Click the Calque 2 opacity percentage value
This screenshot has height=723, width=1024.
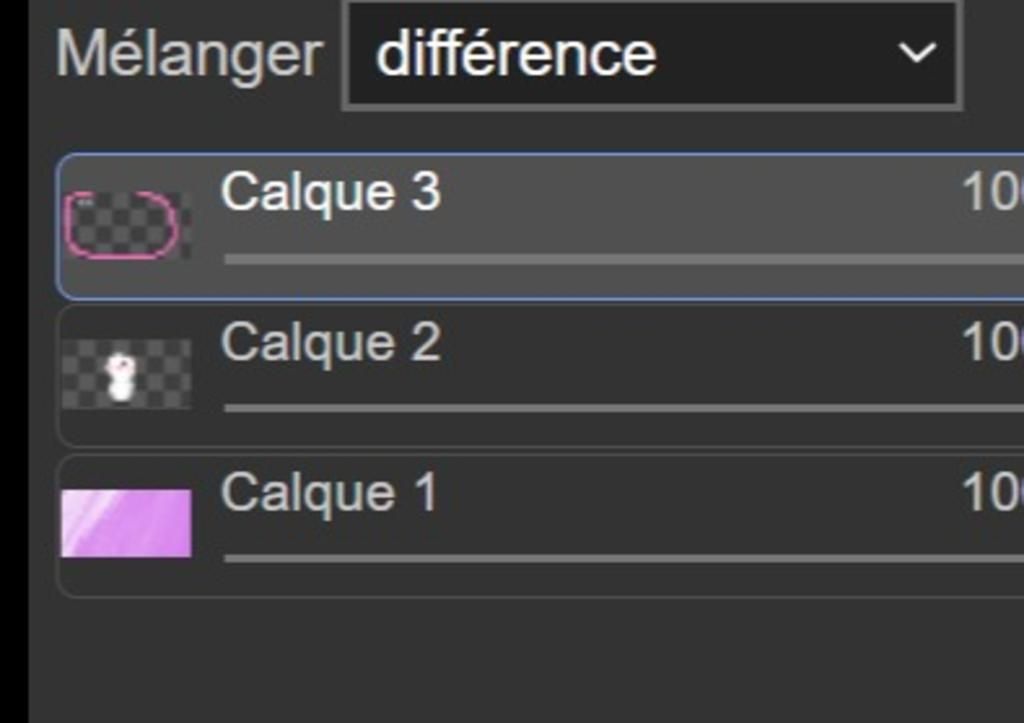click(992, 342)
